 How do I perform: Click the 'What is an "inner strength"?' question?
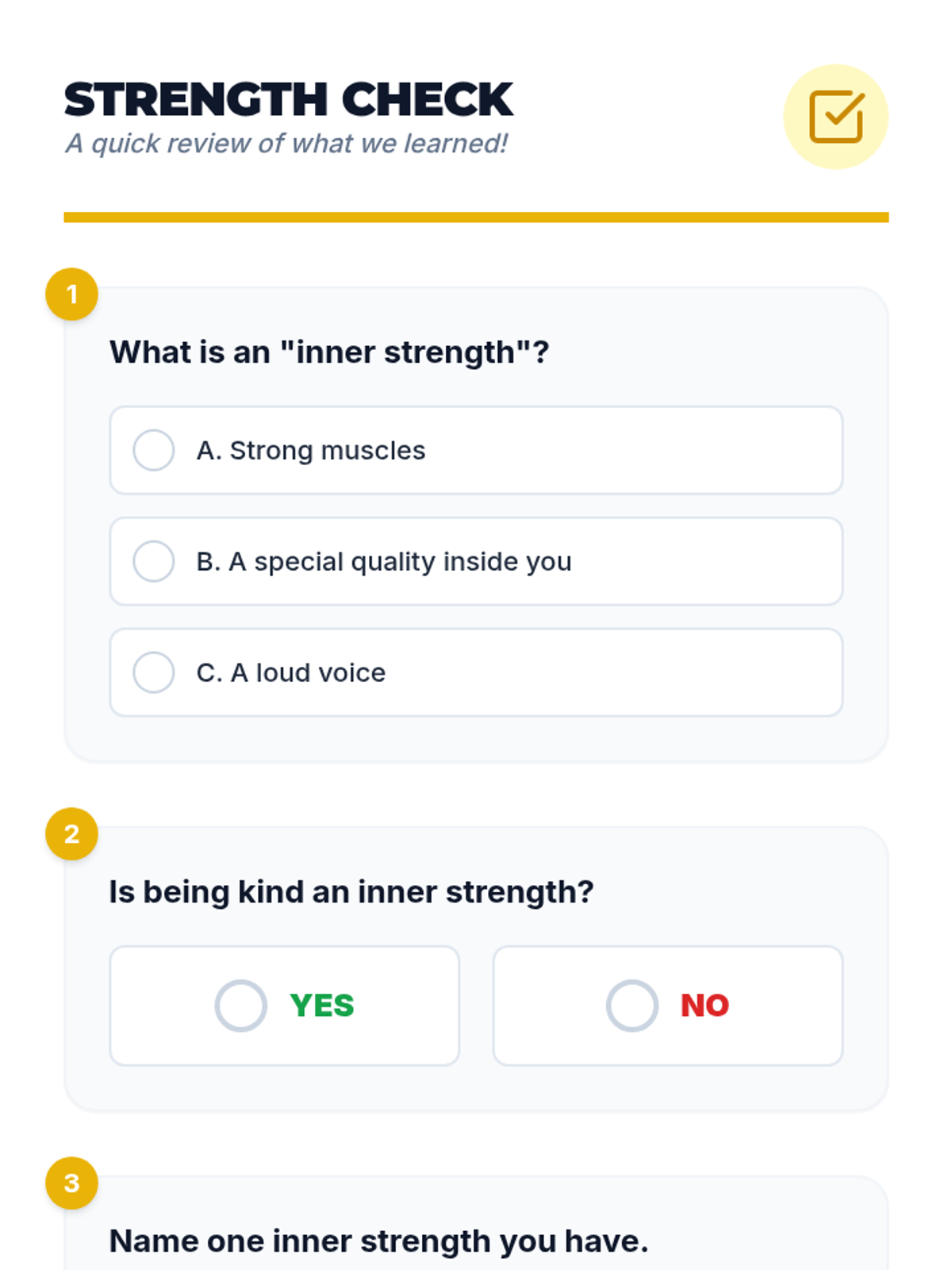tap(329, 352)
